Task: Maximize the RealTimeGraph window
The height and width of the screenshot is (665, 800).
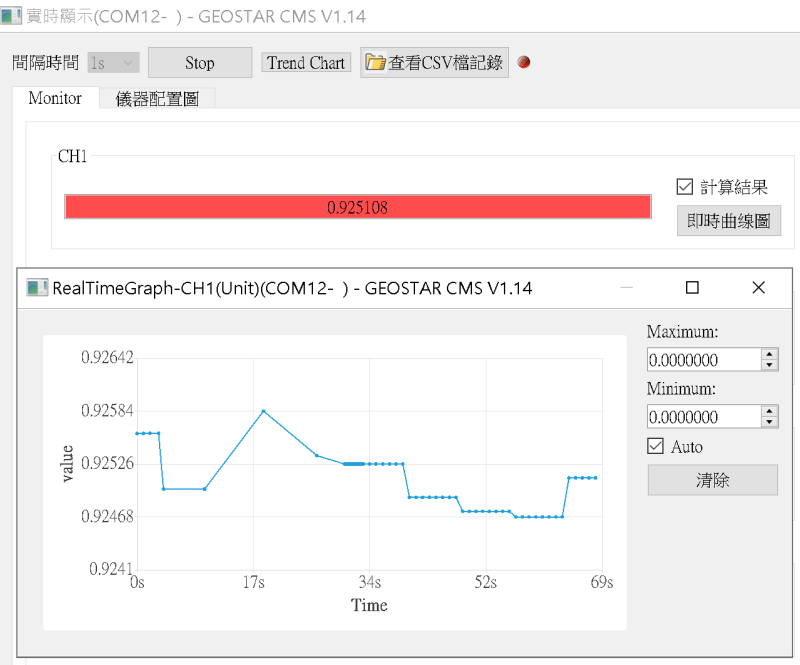Action: pos(692,288)
